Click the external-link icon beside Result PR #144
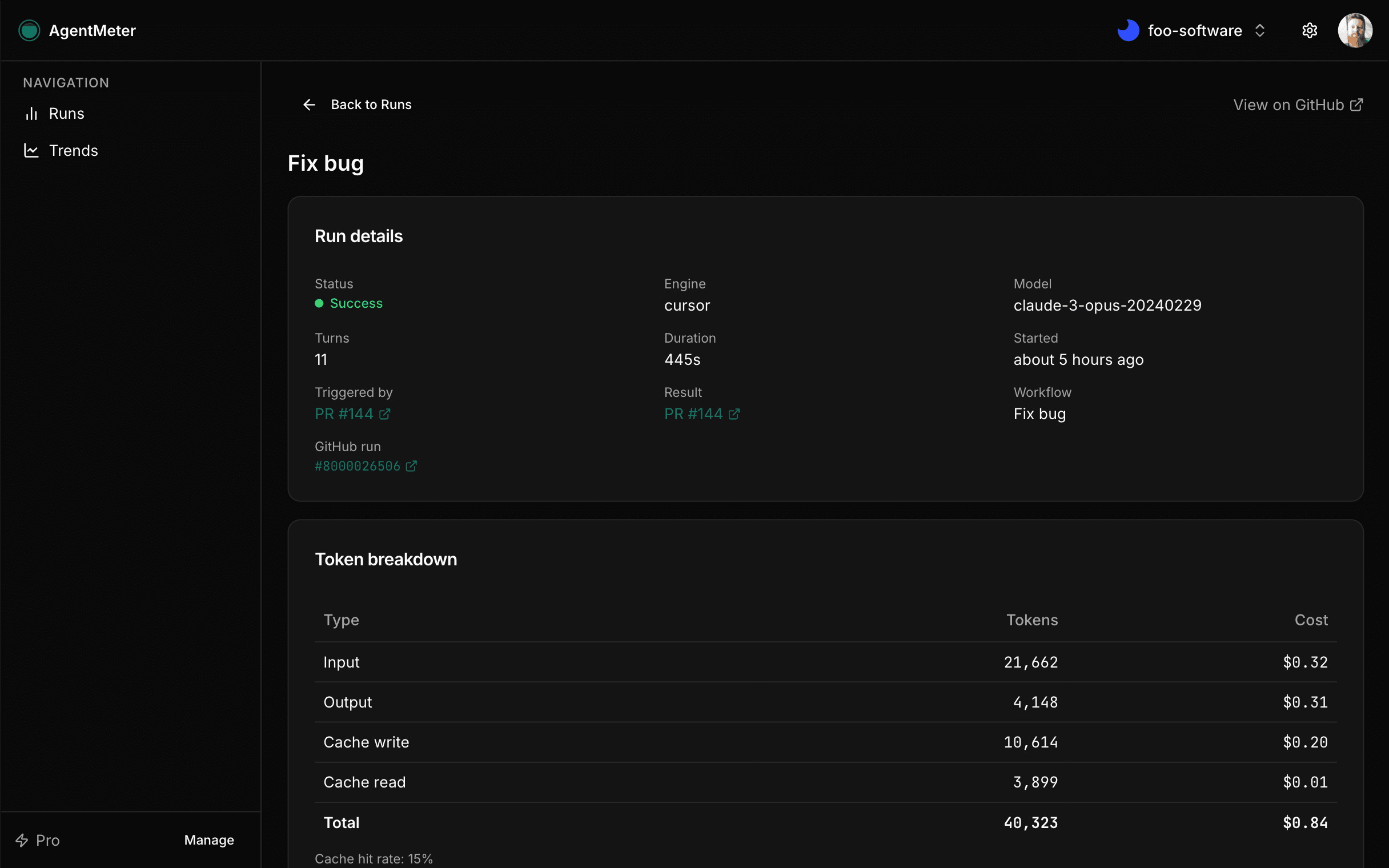The image size is (1389, 868). (x=734, y=413)
